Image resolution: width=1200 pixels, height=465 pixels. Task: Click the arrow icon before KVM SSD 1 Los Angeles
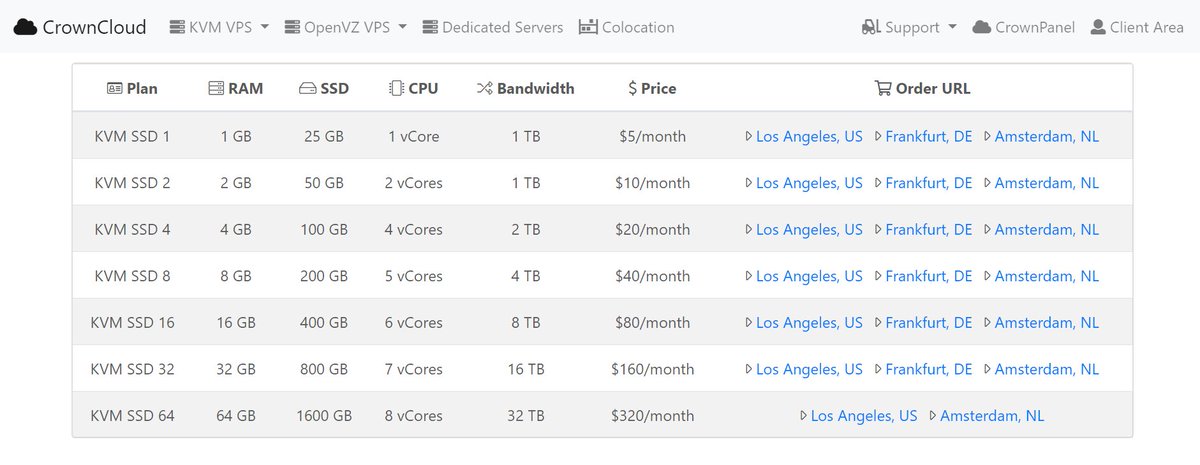pos(749,136)
